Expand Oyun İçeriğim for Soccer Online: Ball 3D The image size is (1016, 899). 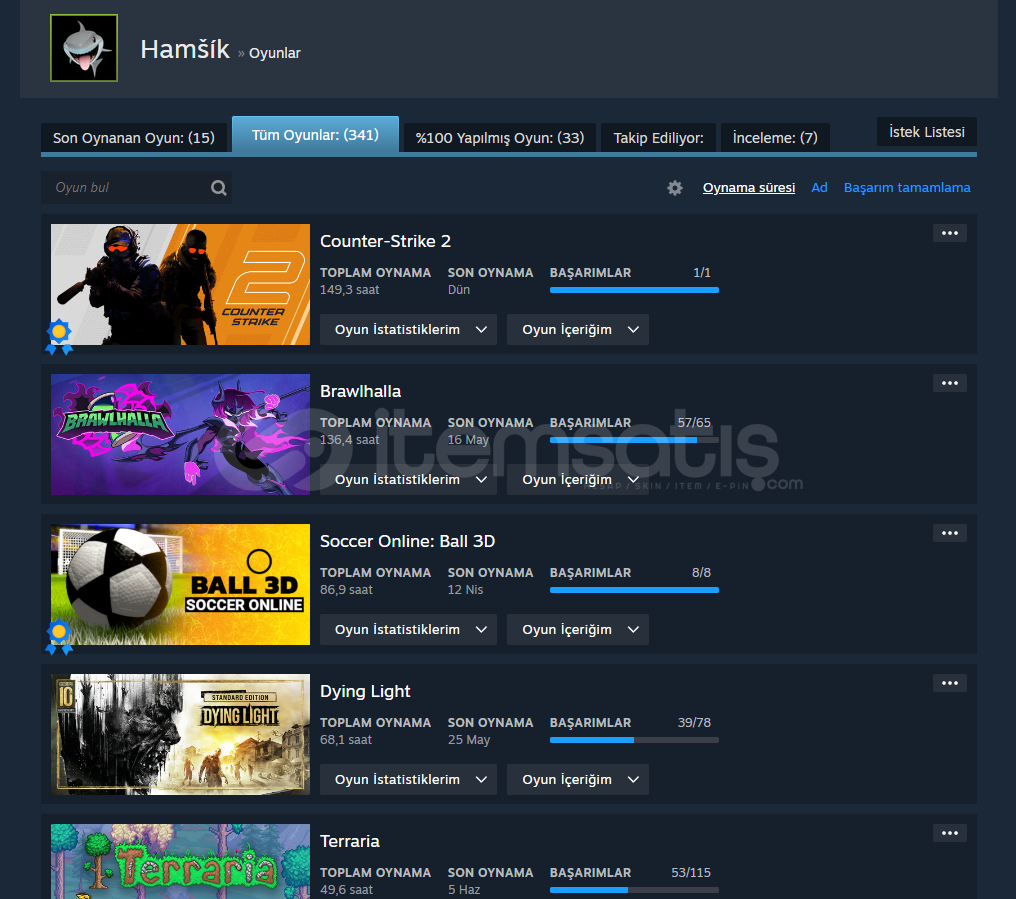point(578,629)
